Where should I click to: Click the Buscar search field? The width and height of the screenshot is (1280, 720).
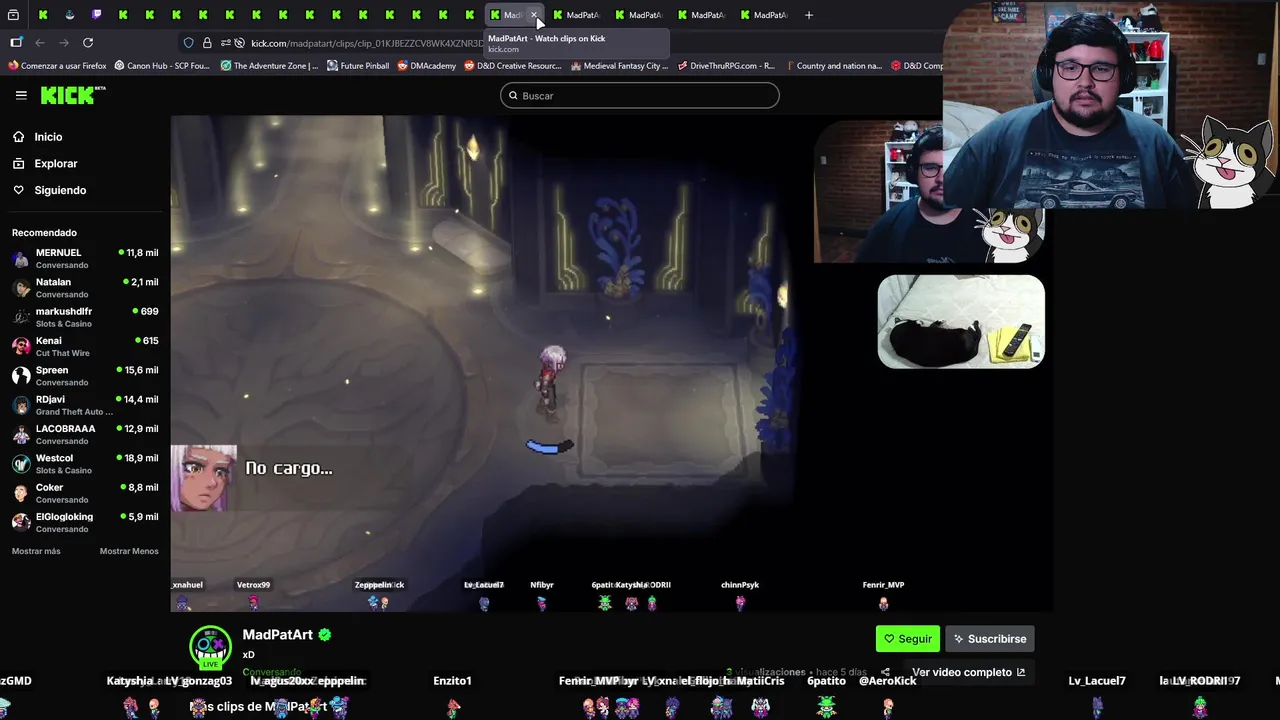640,95
